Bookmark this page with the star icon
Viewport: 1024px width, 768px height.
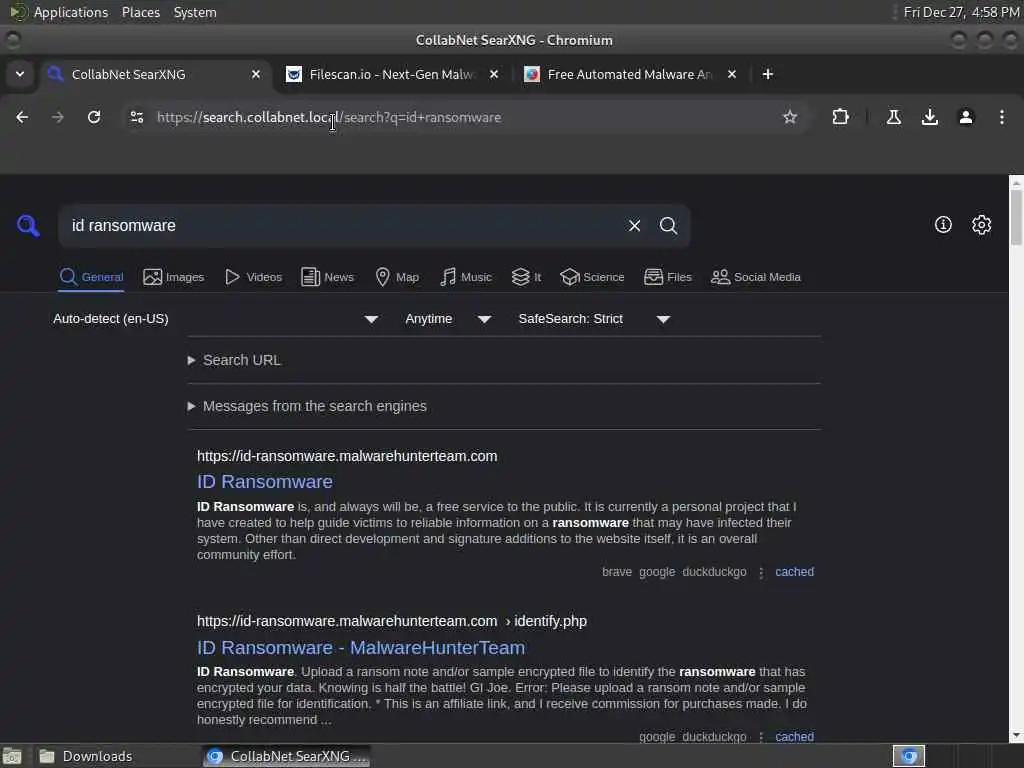click(790, 117)
